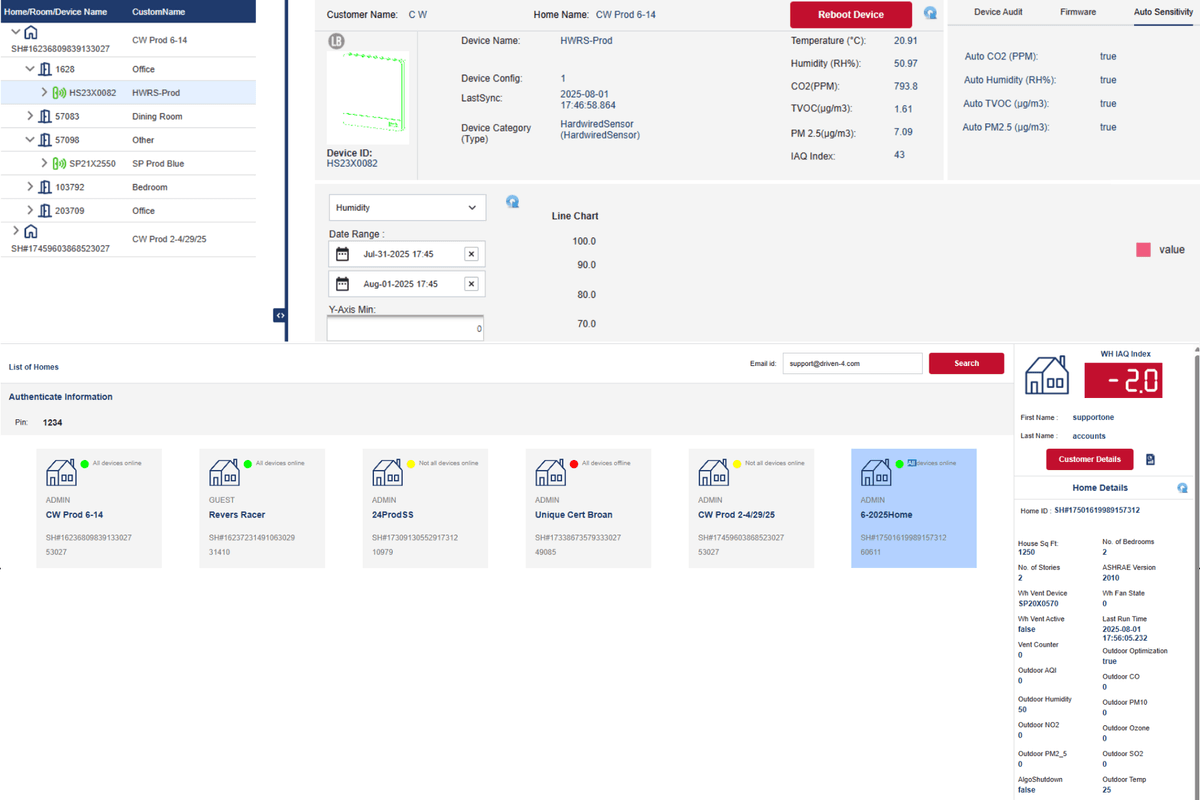Select the Auto Sensitivity tab
This screenshot has height=800, width=1200.
tap(1163, 12)
